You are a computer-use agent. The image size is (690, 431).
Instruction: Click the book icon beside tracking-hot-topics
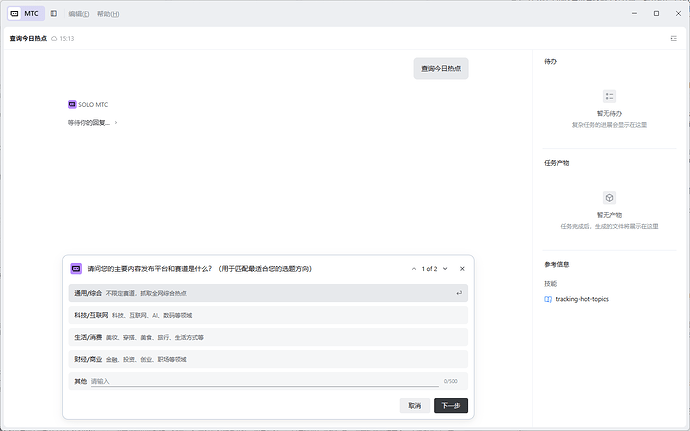pos(548,299)
